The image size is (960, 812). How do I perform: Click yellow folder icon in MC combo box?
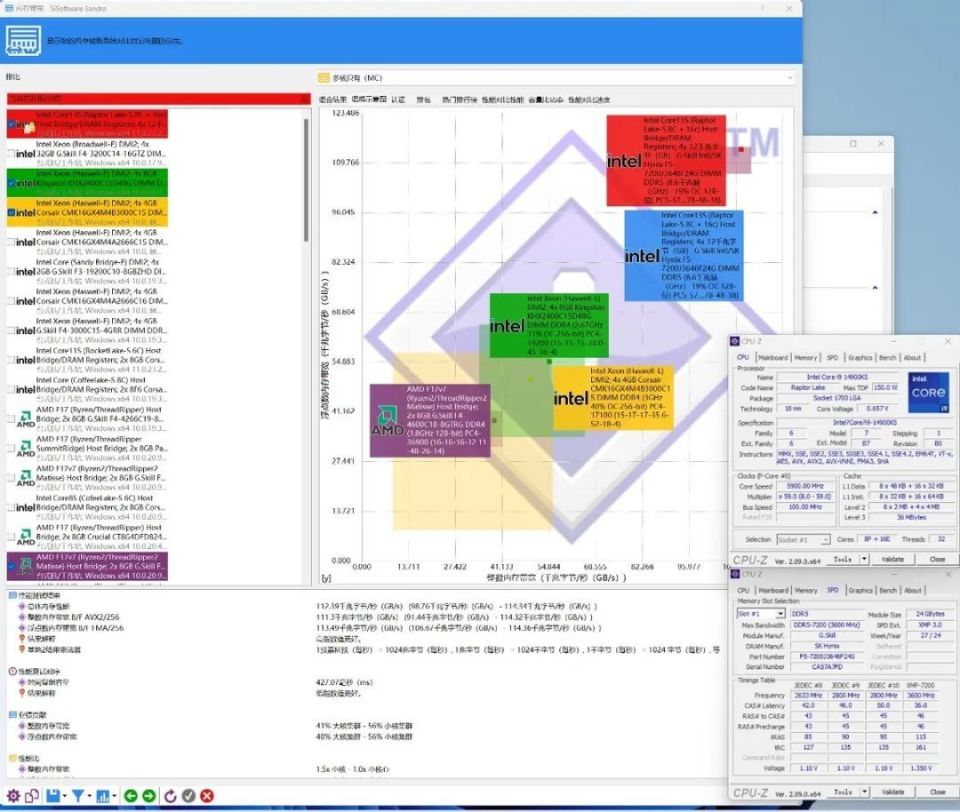324,78
